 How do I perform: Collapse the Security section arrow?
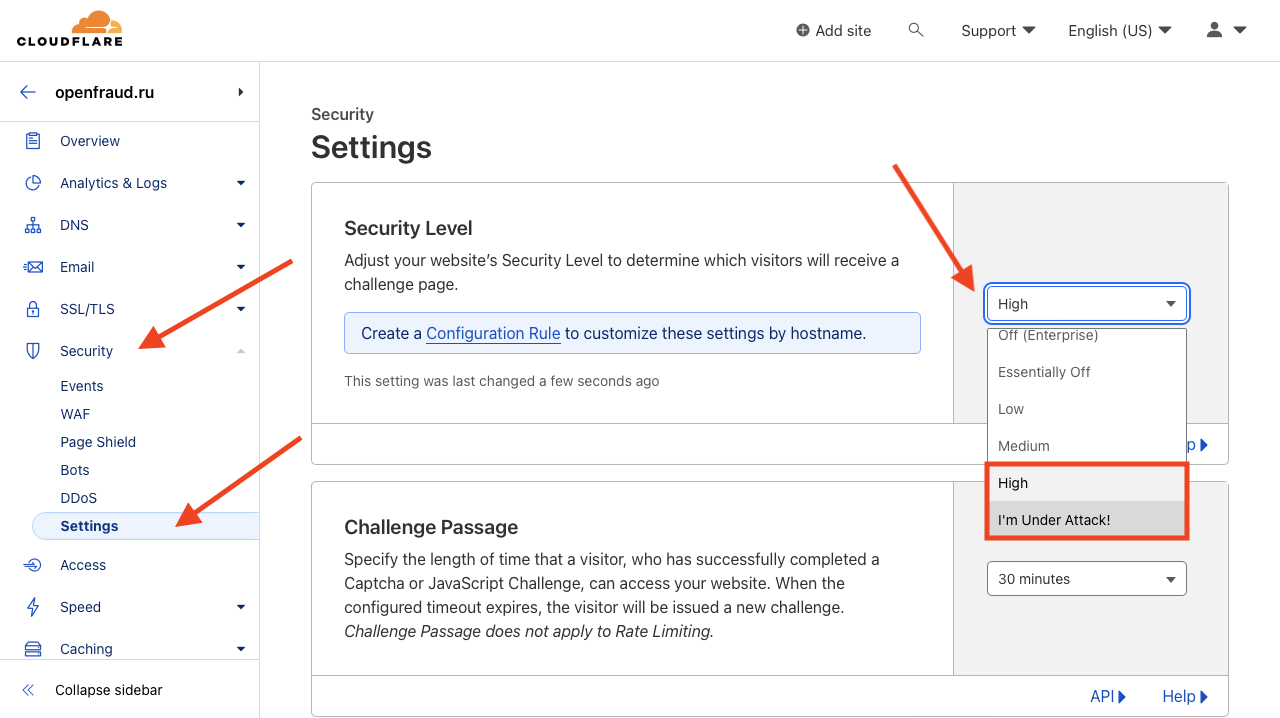click(241, 351)
